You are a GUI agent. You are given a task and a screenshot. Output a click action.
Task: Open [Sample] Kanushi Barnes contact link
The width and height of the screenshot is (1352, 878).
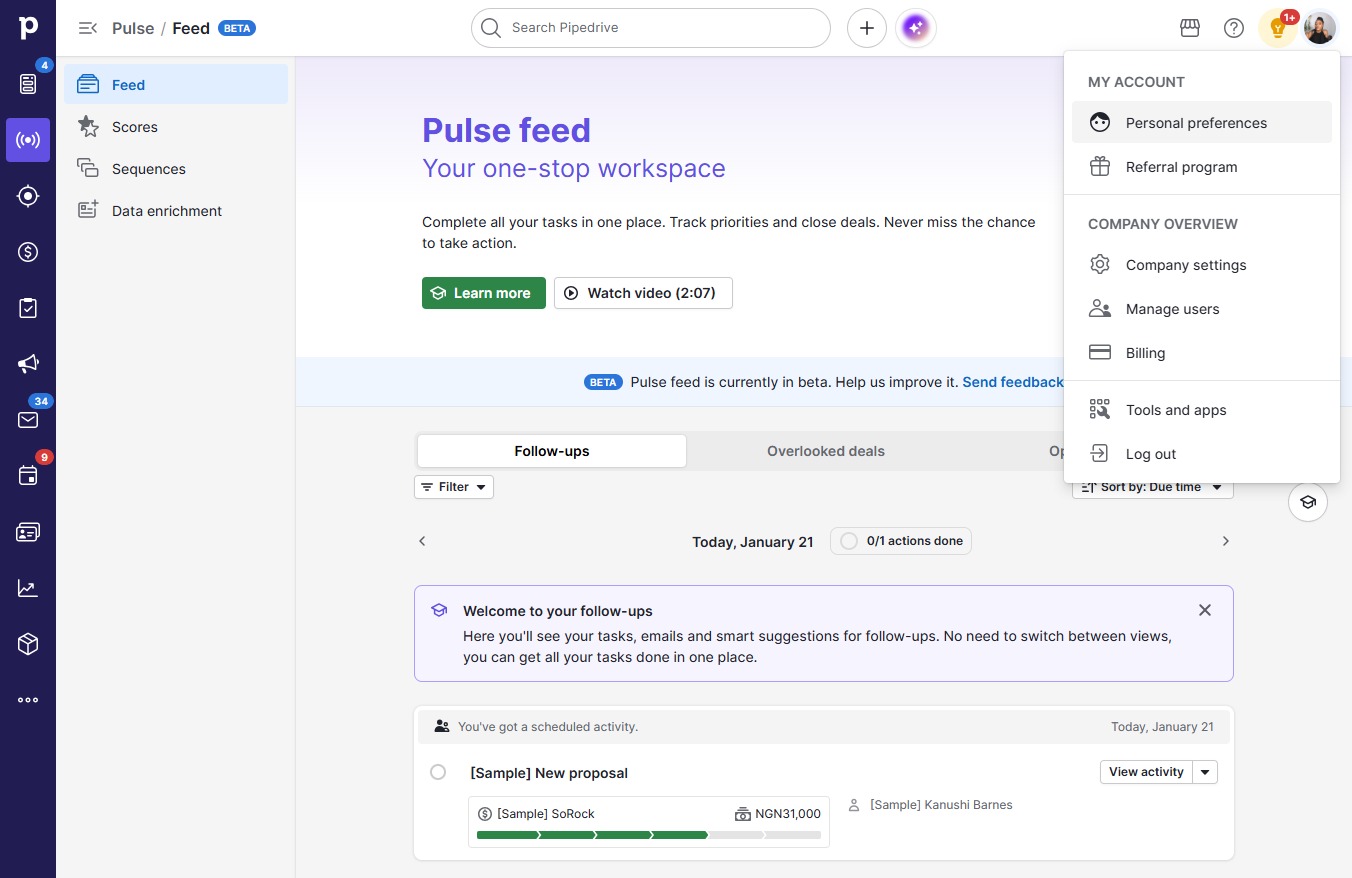tap(941, 804)
